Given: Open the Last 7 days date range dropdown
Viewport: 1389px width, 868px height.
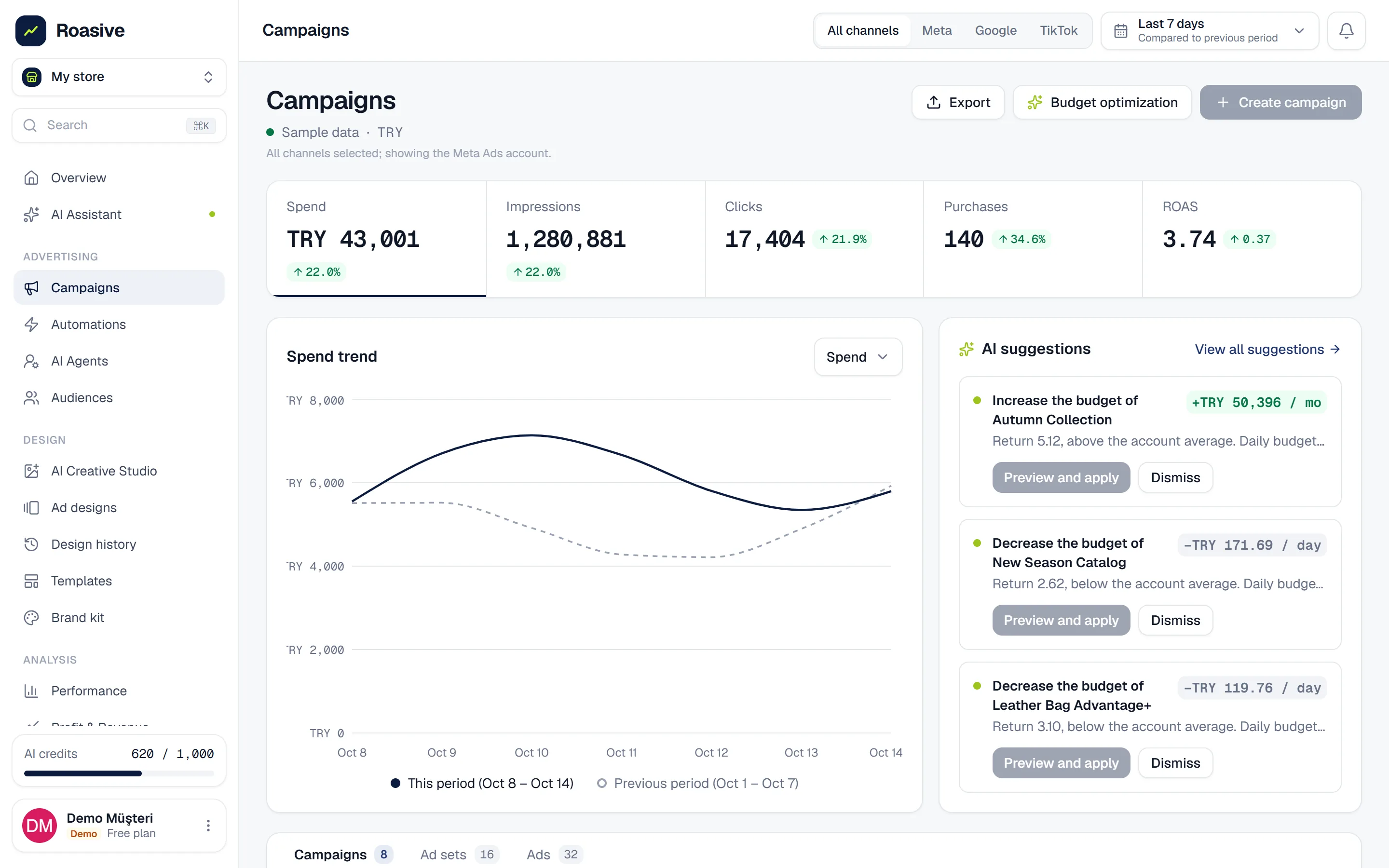Looking at the screenshot, I should 1210,30.
